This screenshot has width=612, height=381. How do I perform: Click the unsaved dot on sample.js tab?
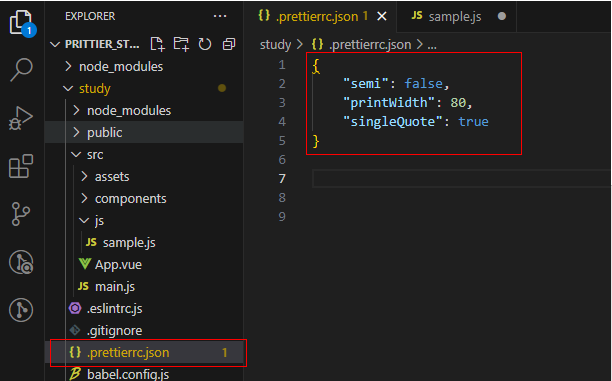[x=502, y=16]
